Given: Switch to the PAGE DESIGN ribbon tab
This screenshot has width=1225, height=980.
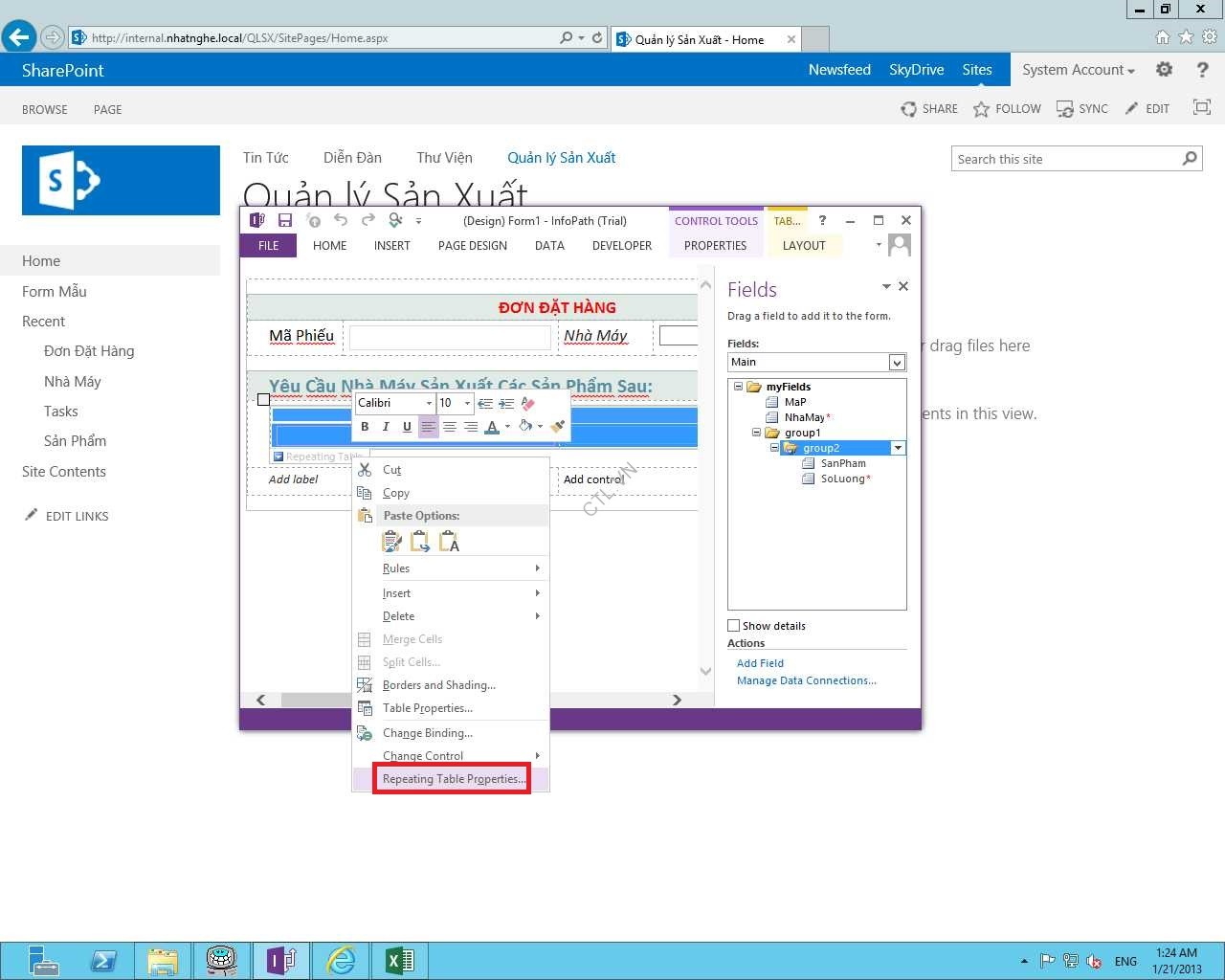Looking at the screenshot, I should click(472, 246).
